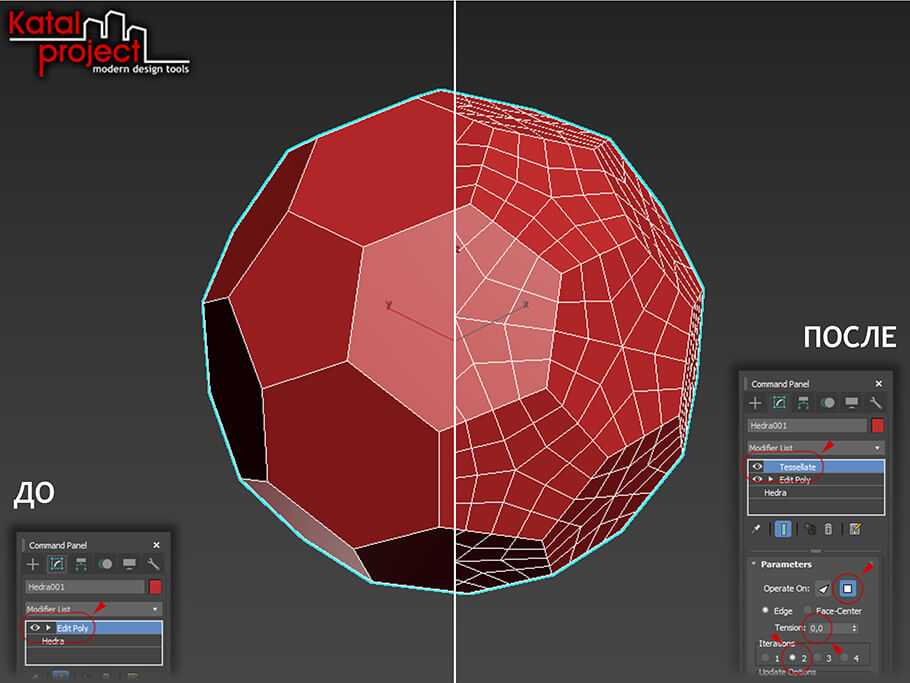This screenshot has width=910, height=683.
Task: Open the Motion tab in the ПОСЛЕ command panel
Action: 828,403
